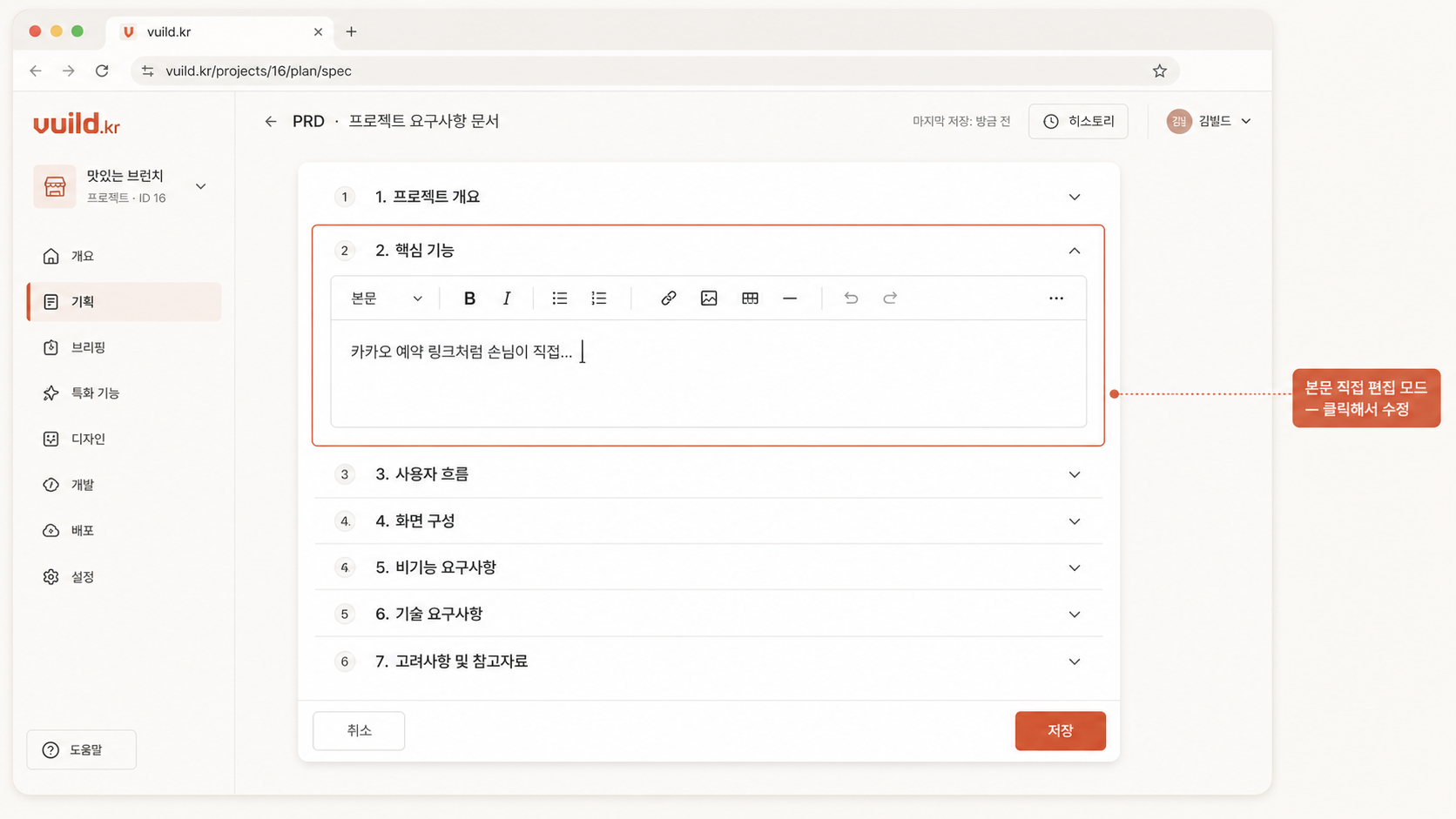The width and height of the screenshot is (1456, 819).
Task: Open 히스토리 version history
Action: [1078, 122]
